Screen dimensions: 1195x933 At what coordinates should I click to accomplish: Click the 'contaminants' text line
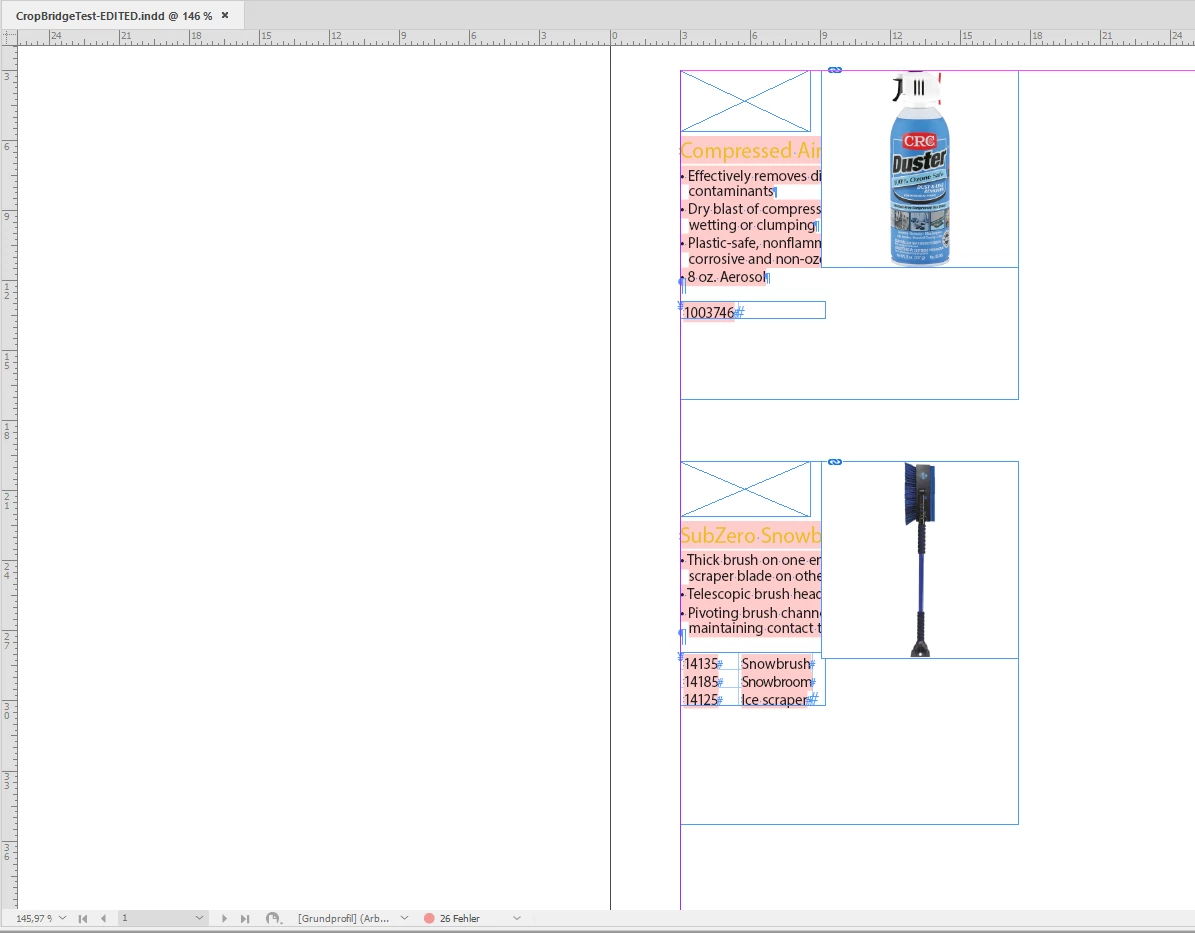point(732,191)
